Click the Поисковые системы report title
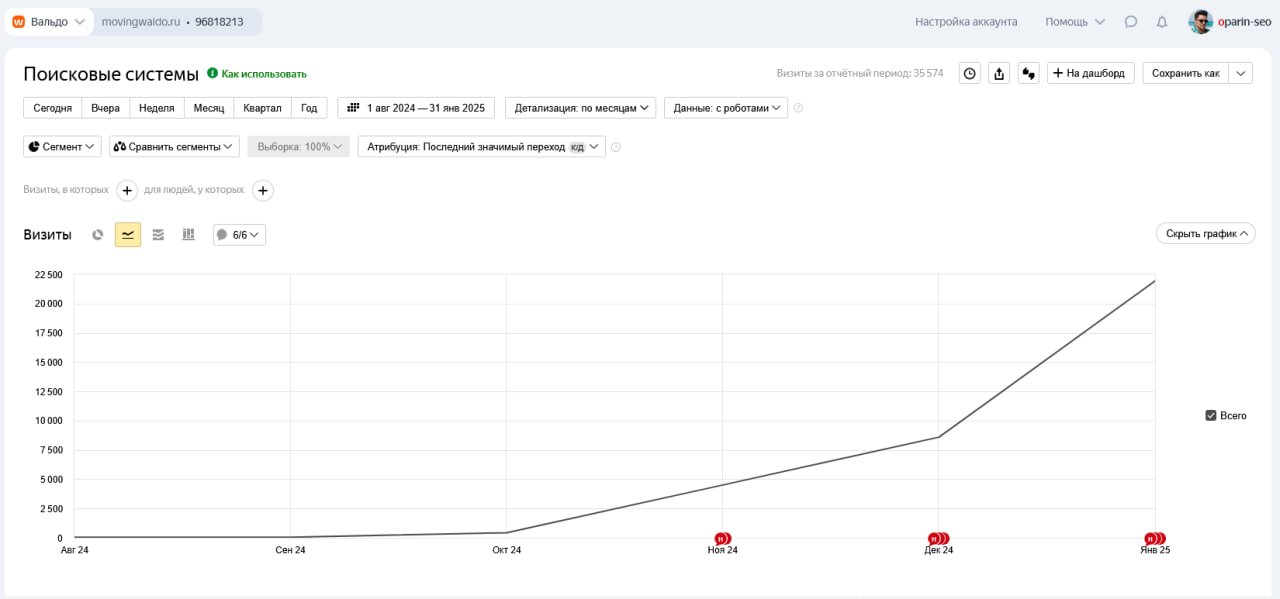 [x=111, y=74]
